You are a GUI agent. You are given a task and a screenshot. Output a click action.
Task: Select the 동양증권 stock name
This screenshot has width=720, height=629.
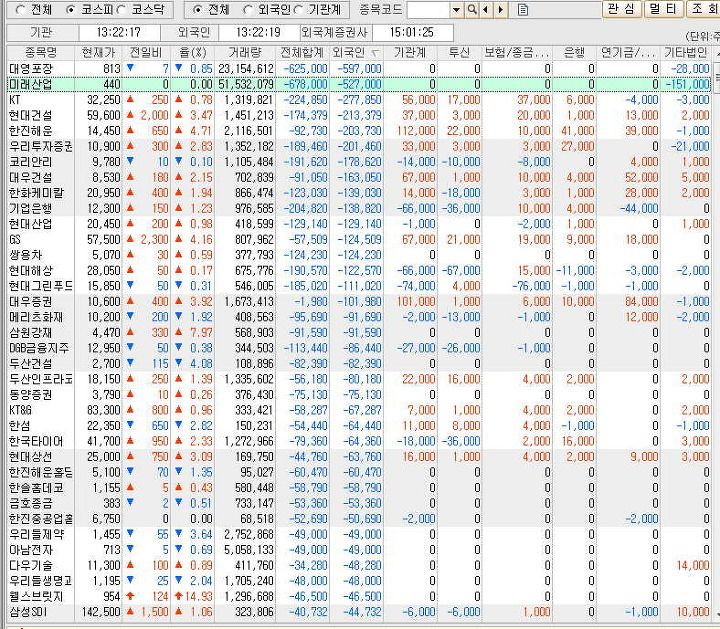pyautogui.click(x=30, y=395)
